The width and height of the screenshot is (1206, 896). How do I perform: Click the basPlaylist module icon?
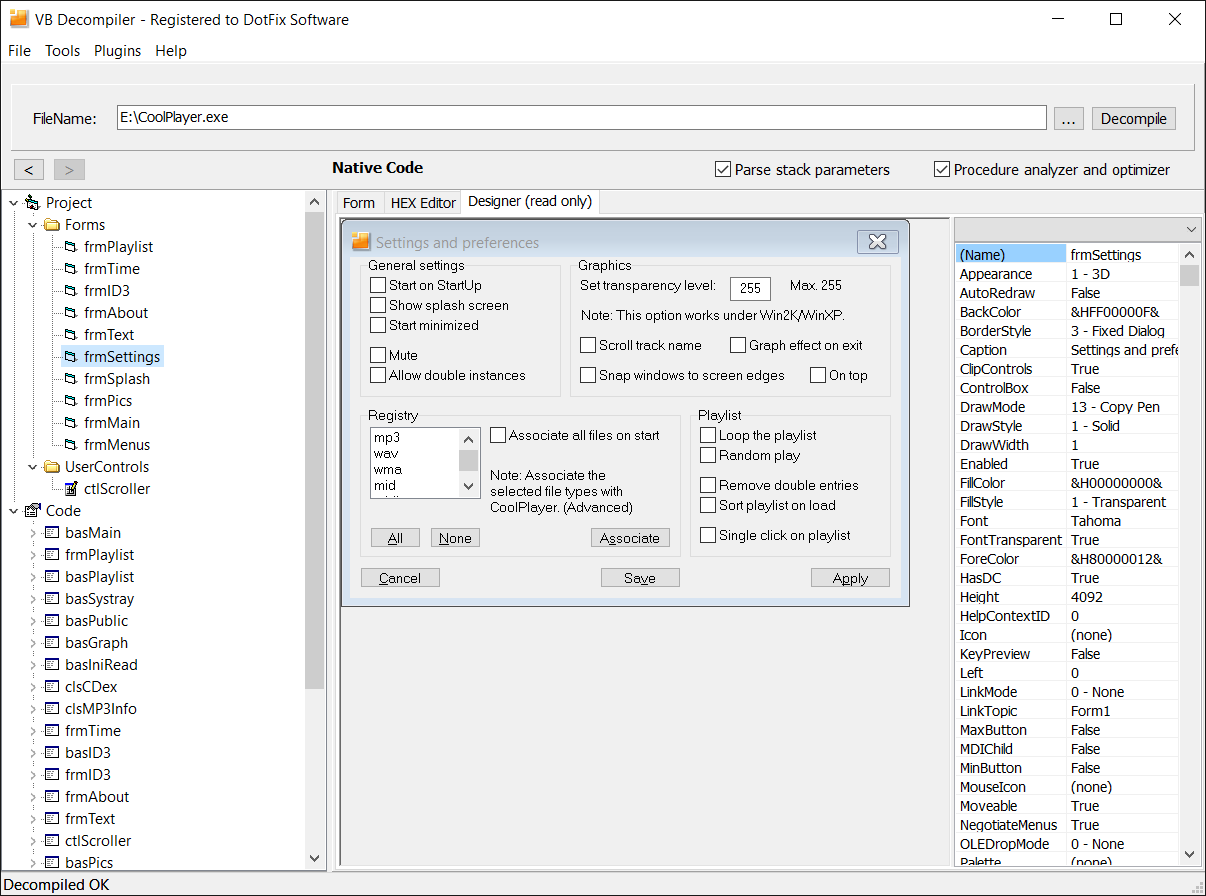pos(52,577)
